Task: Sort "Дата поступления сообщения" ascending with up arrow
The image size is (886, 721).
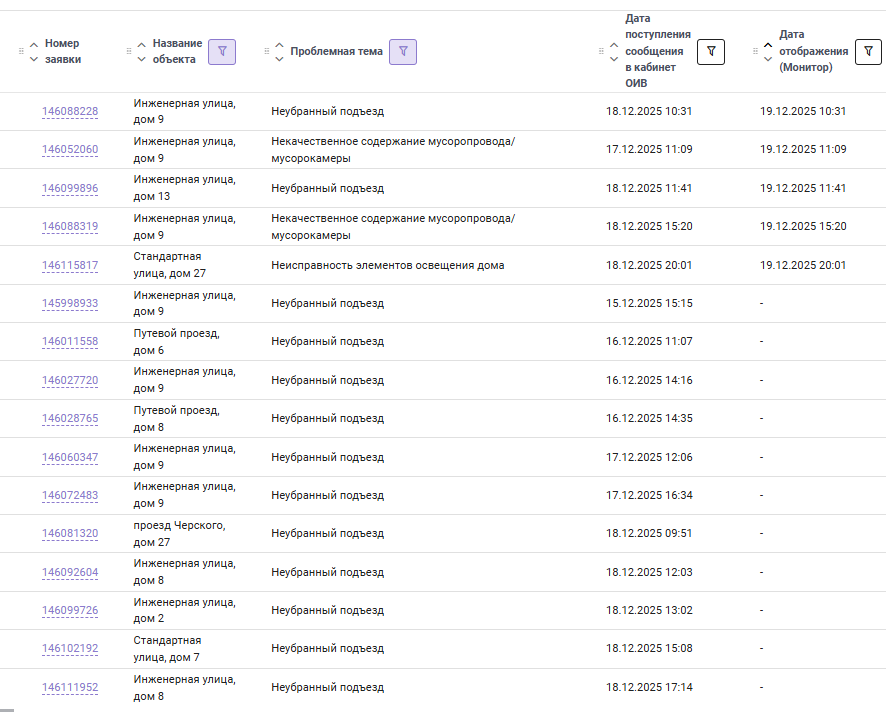Action: pos(613,45)
